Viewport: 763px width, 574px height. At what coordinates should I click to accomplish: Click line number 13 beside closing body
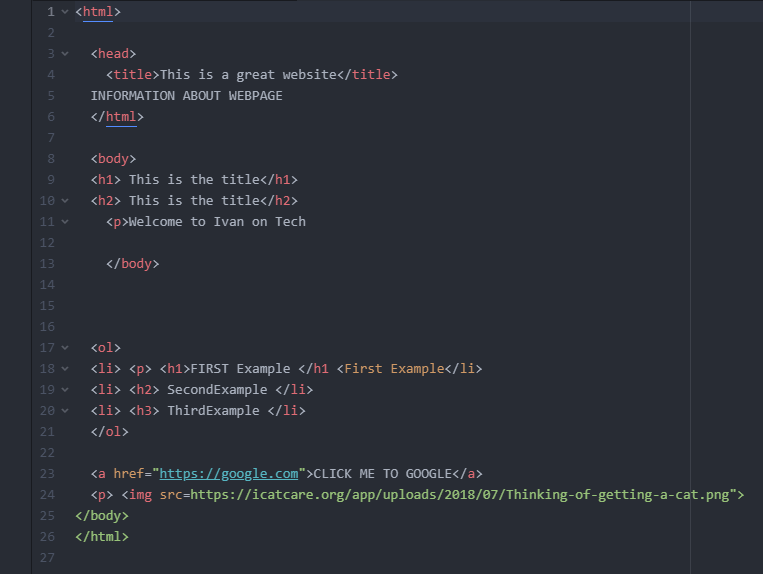coord(47,264)
